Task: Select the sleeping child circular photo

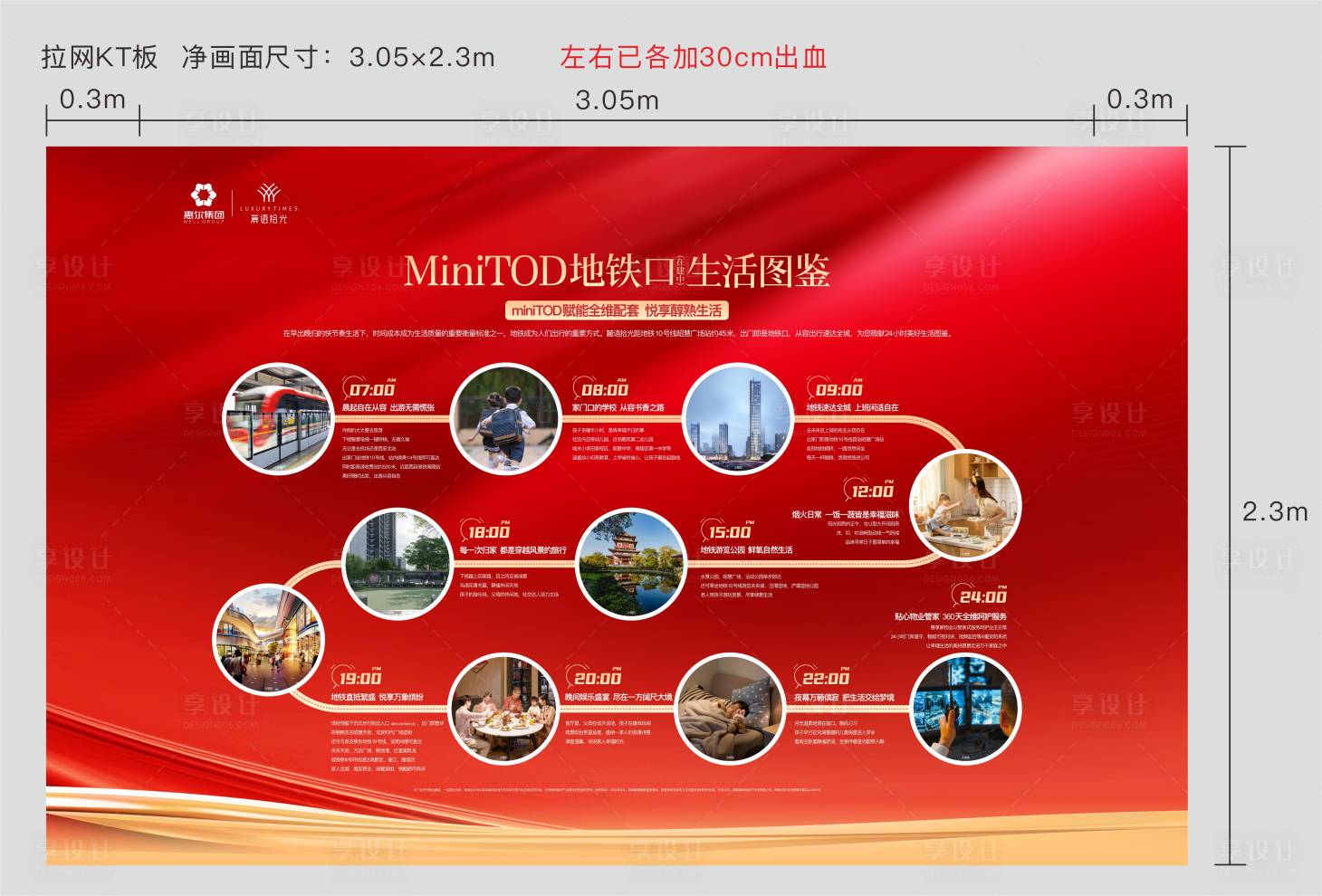Action: [730, 710]
